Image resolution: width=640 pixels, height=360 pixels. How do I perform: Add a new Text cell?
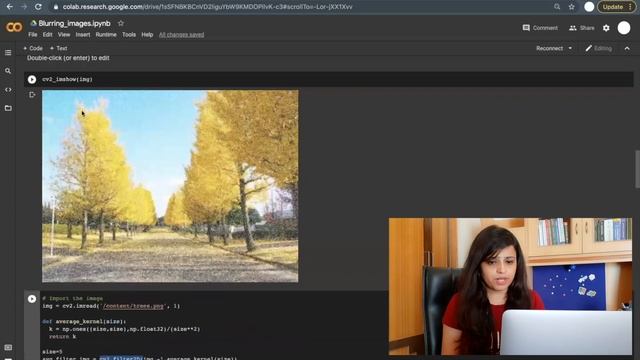(58, 48)
